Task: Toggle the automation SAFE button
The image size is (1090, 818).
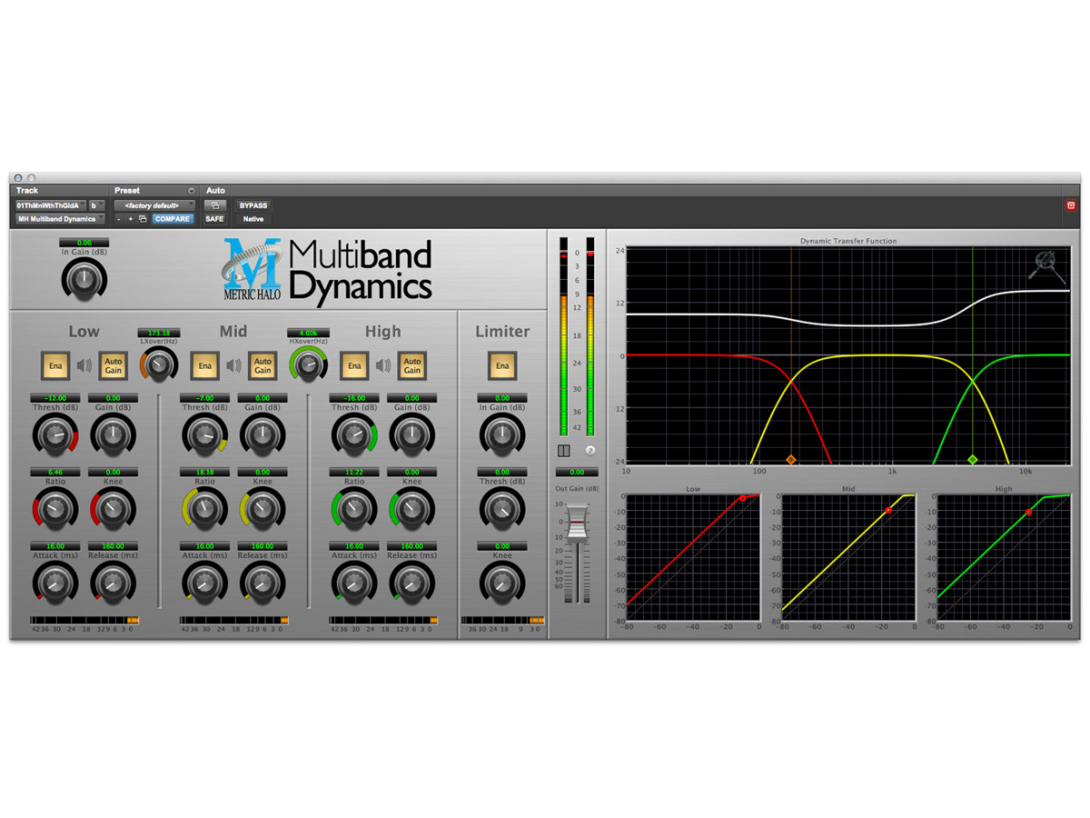Action: (x=214, y=219)
